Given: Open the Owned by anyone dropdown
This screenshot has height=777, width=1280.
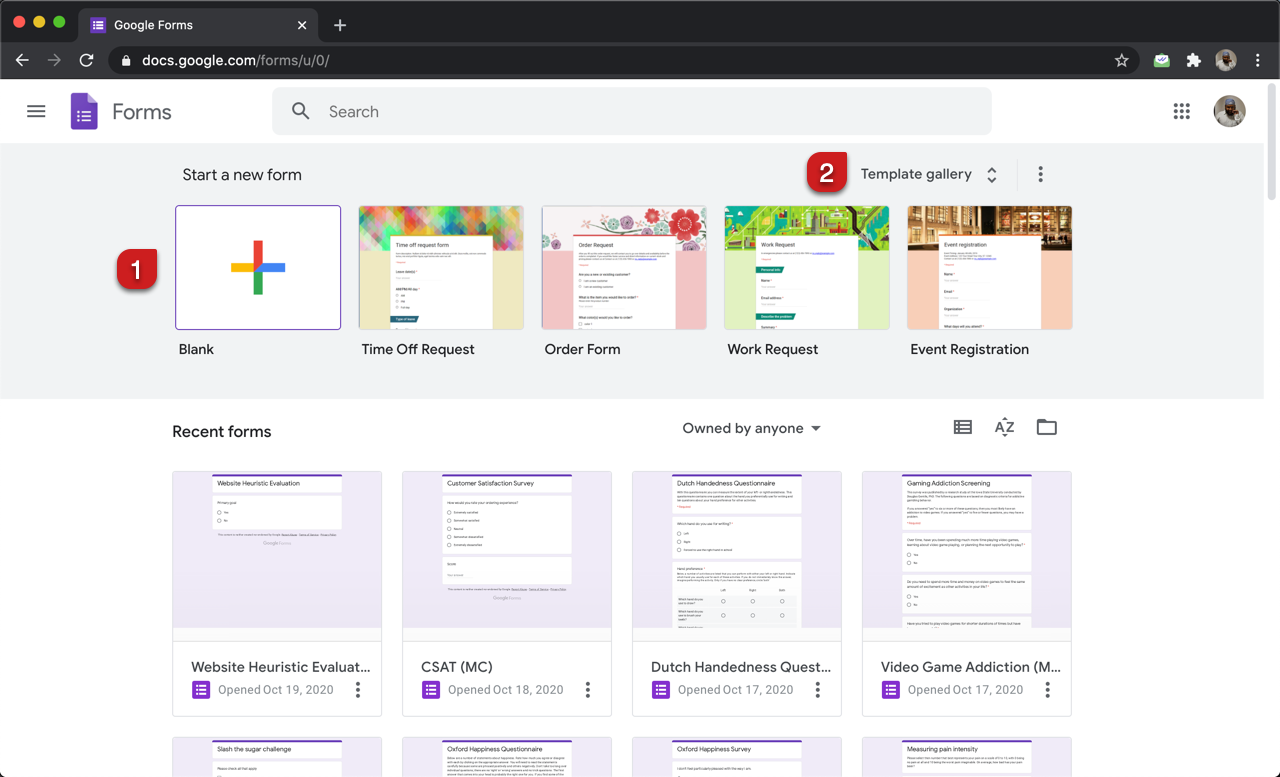Looking at the screenshot, I should [x=751, y=428].
